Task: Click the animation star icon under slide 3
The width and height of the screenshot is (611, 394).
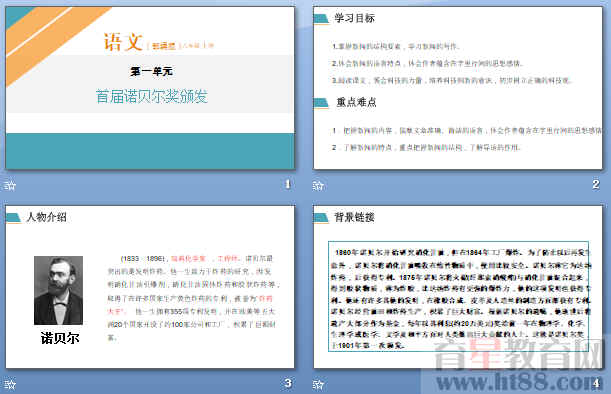Action: pos(10,385)
